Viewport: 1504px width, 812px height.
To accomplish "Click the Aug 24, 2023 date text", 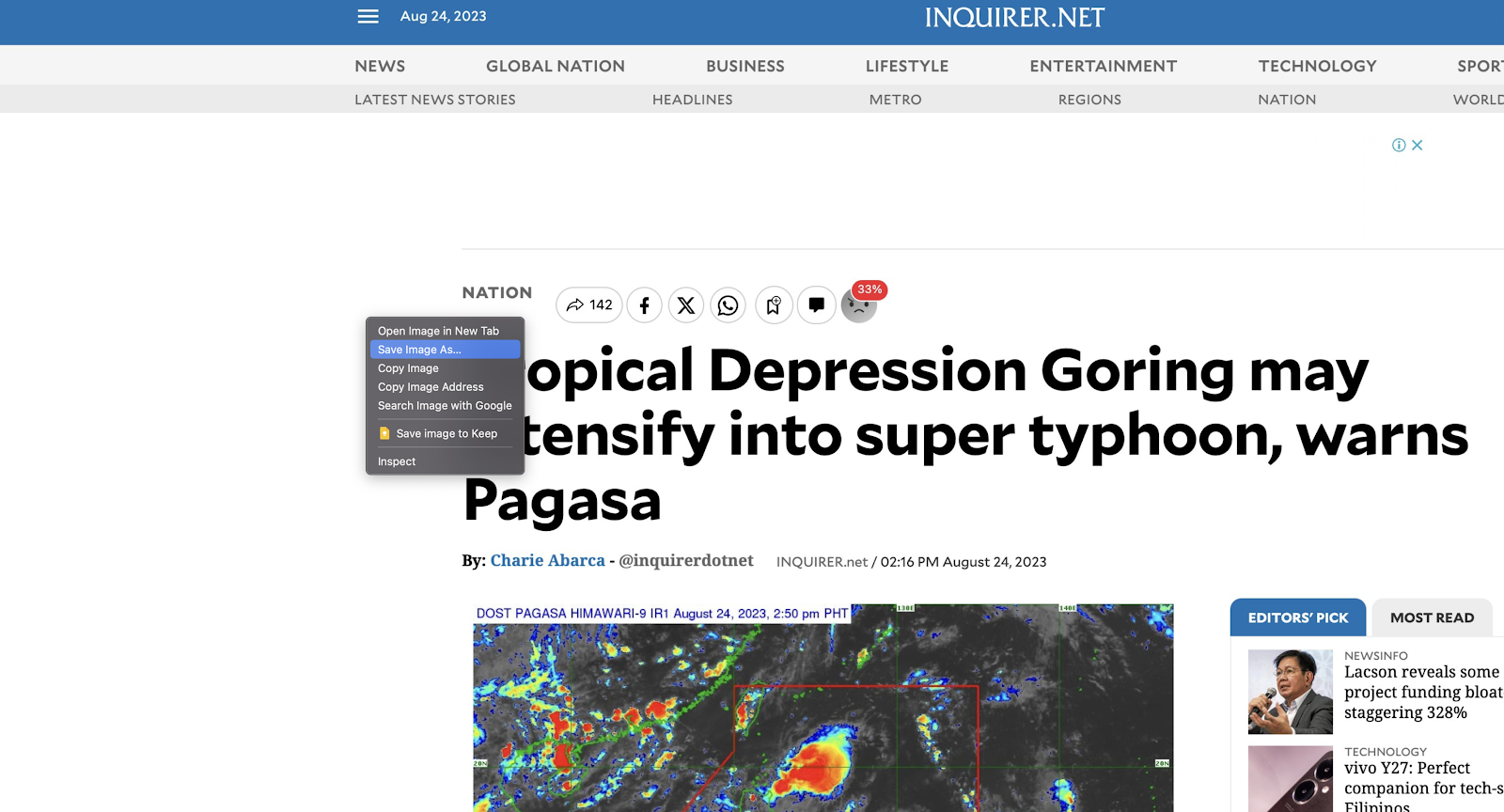I will (444, 16).
